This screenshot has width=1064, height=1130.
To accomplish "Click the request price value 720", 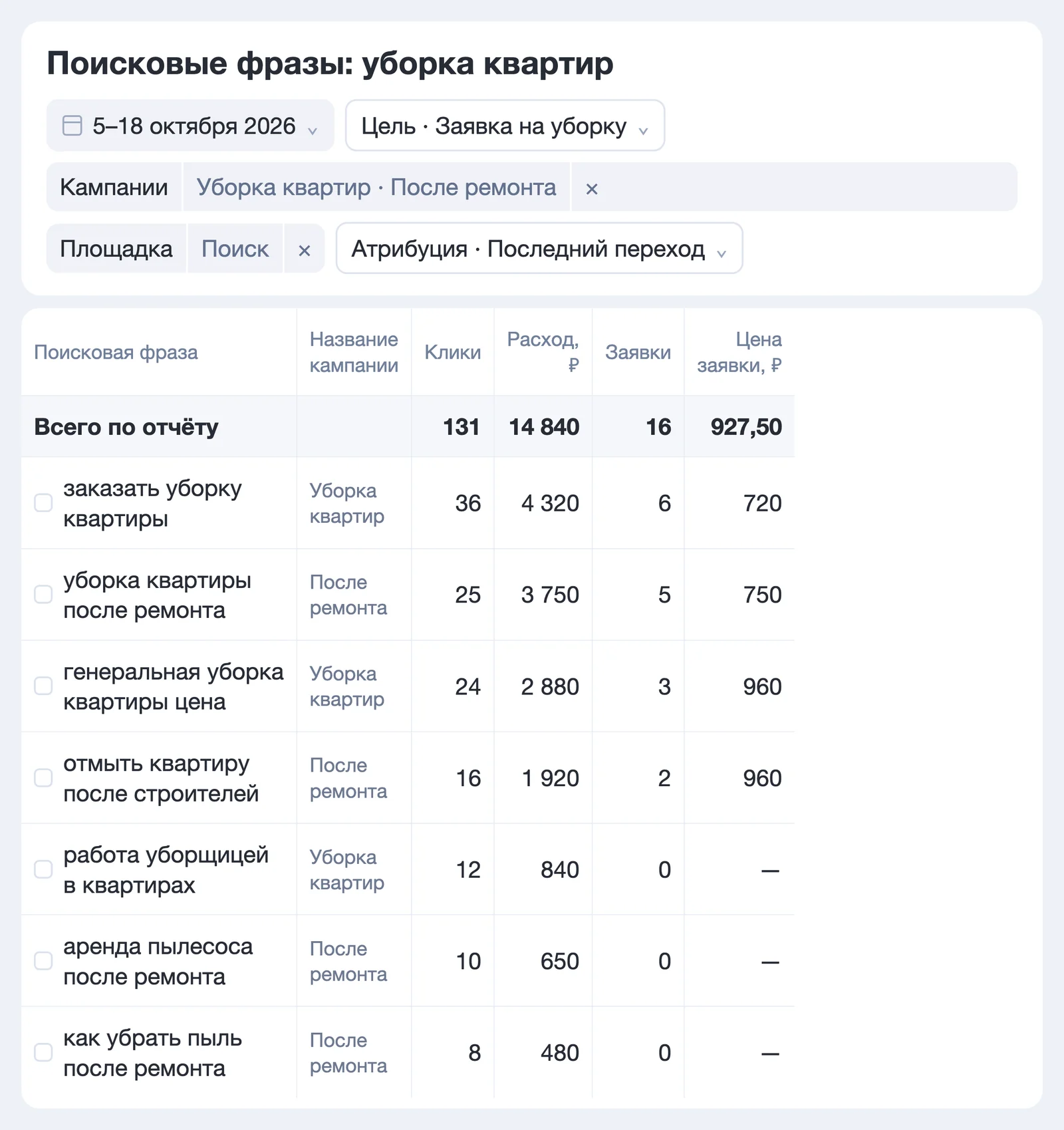I will point(762,503).
